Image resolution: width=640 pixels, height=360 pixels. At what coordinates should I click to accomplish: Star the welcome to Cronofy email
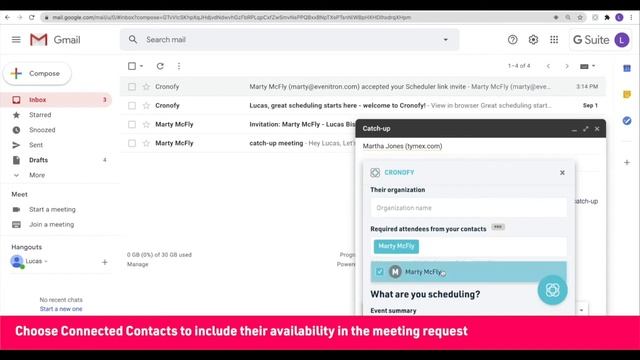click(x=146, y=105)
